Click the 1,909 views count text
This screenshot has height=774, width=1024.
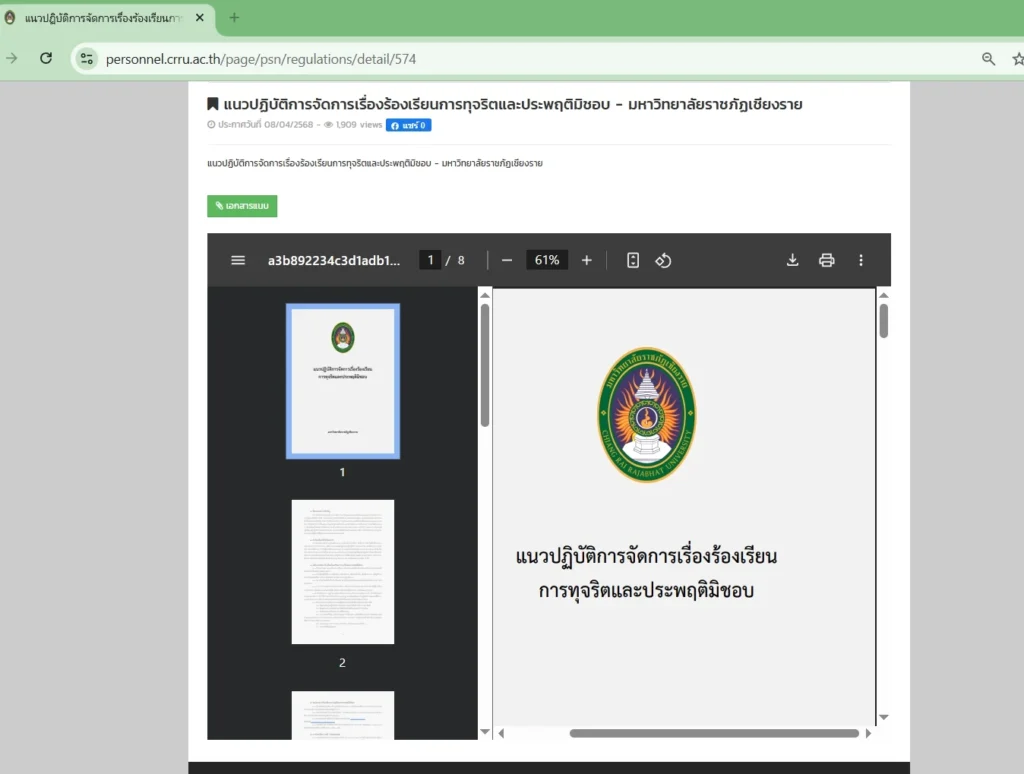click(x=359, y=125)
